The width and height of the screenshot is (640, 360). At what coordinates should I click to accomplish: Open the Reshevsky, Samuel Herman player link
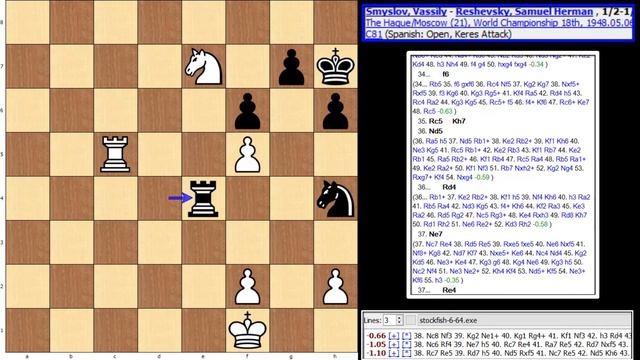(x=524, y=11)
